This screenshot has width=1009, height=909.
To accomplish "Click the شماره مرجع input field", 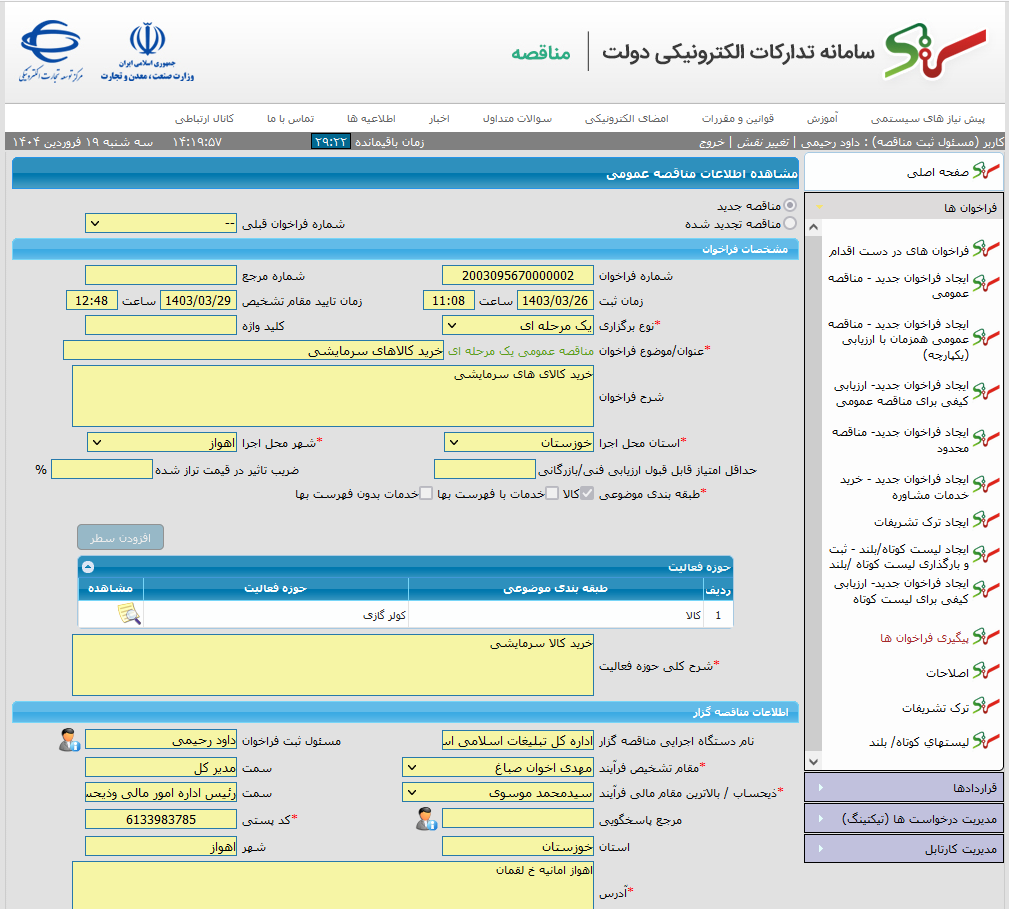I will coord(161,275).
